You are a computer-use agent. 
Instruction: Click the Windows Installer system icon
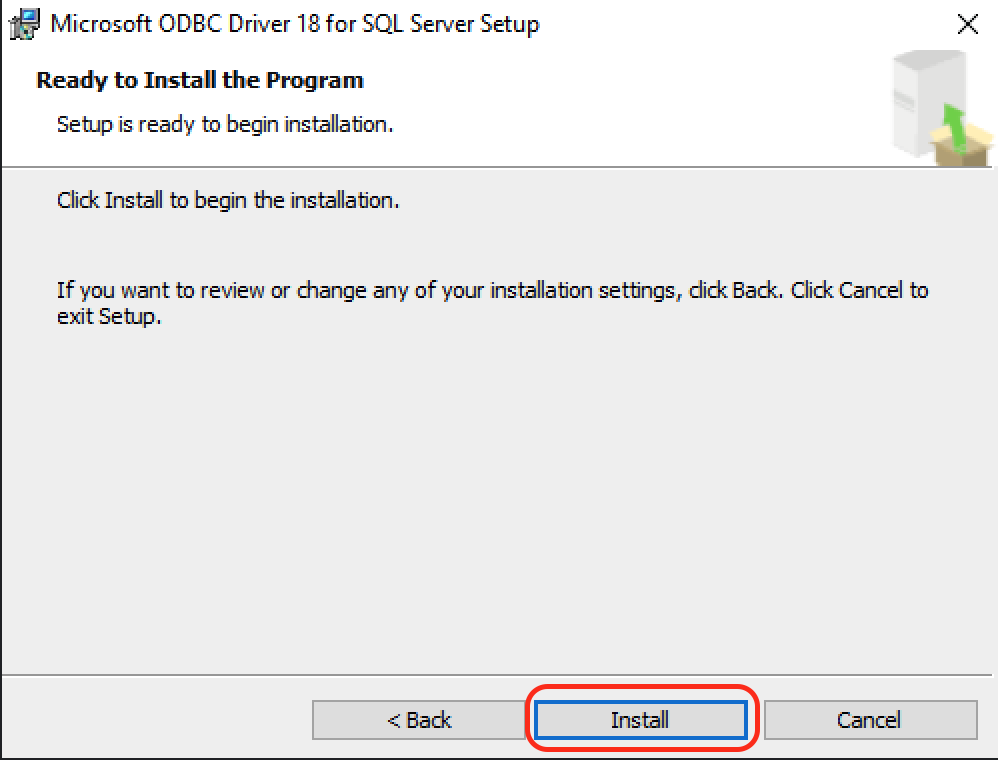point(24,23)
